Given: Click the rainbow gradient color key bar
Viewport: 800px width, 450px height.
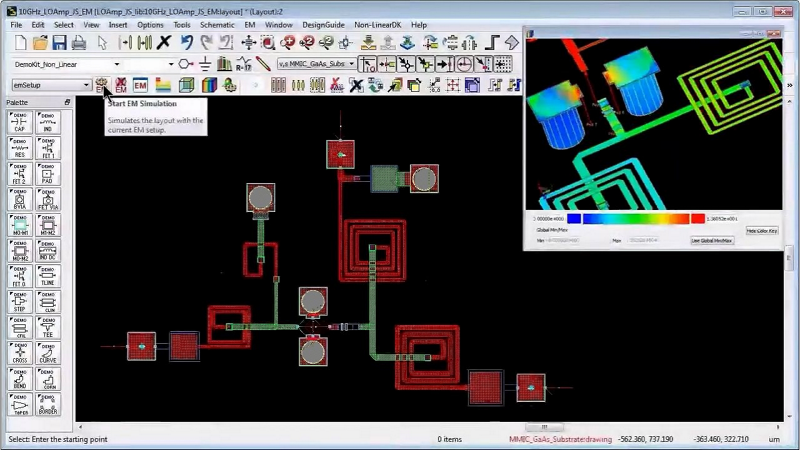Looking at the screenshot, I should (x=636, y=218).
